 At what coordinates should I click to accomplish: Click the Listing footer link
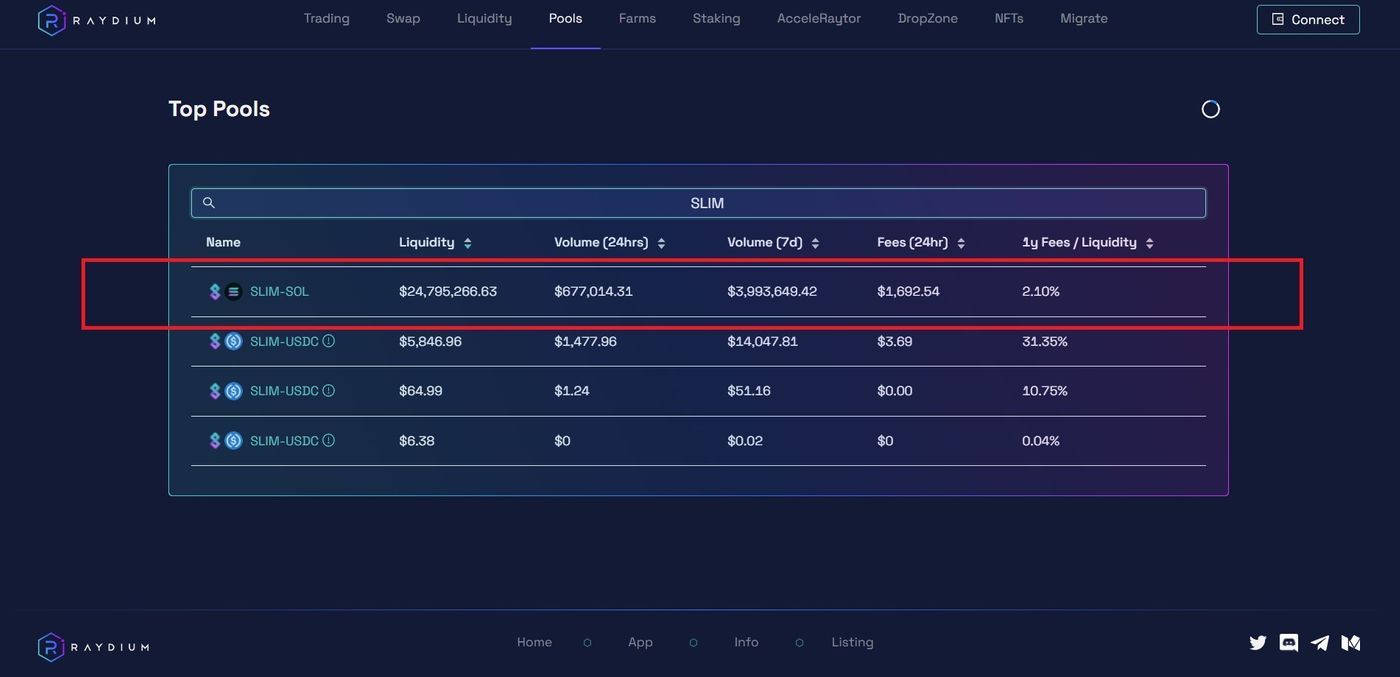coord(852,642)
